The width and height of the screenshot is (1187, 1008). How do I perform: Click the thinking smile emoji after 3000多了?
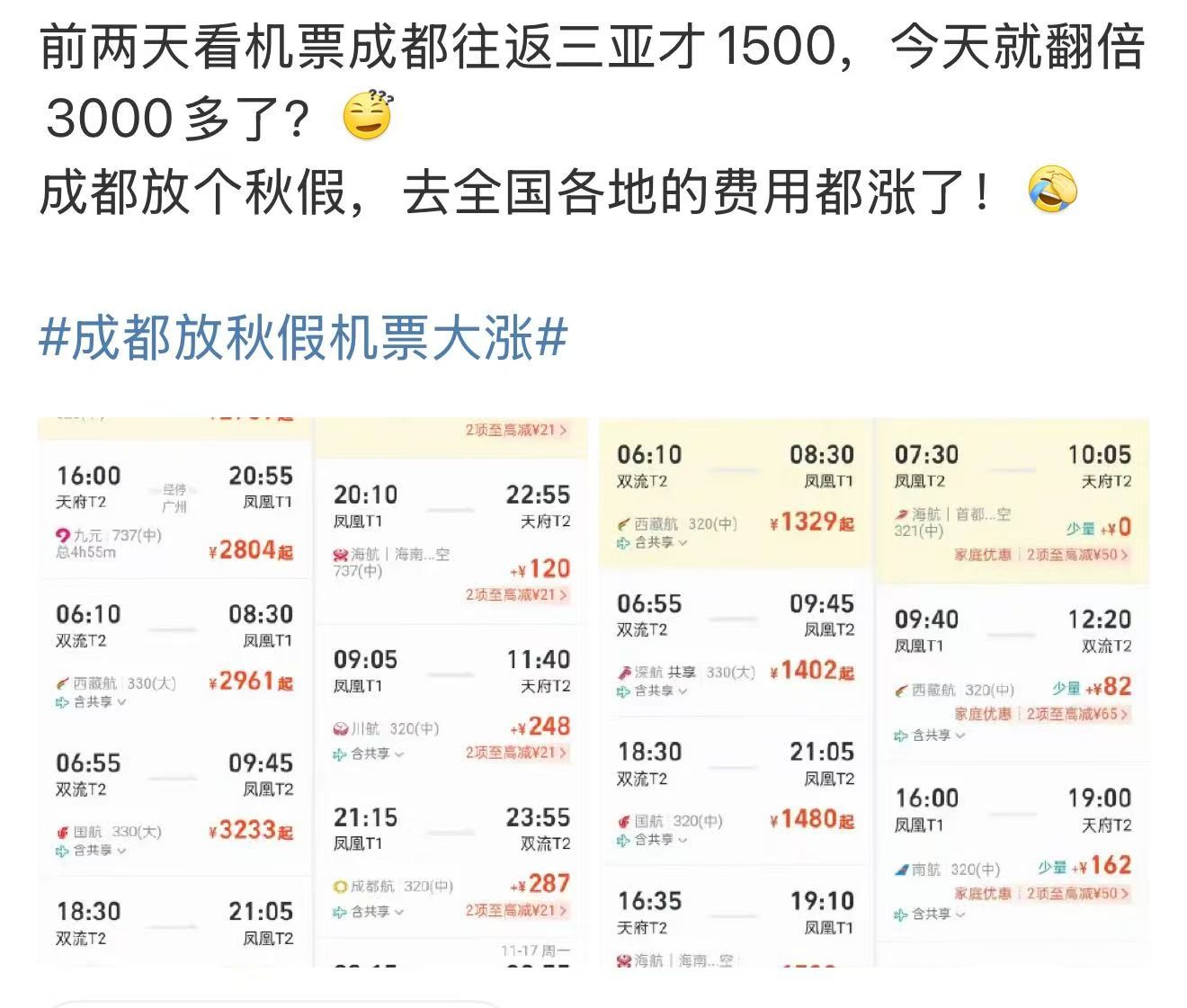tap(369, 116)
